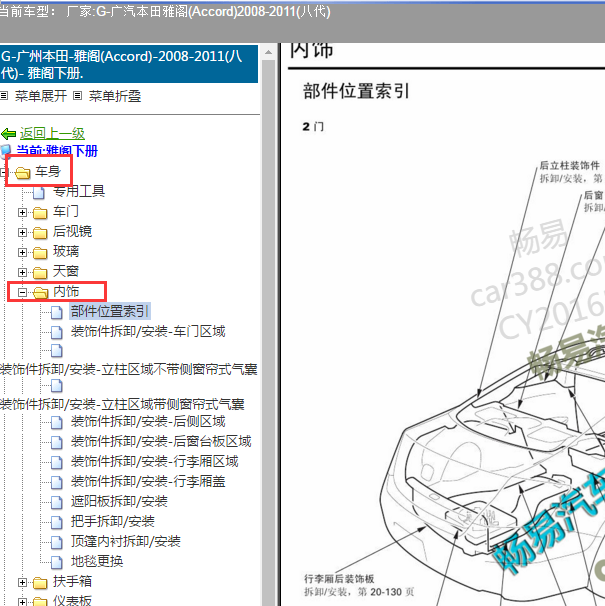Click 菜单展开 to expand all menus
Screen dimensions: 605x606
(x=41, y=96)
